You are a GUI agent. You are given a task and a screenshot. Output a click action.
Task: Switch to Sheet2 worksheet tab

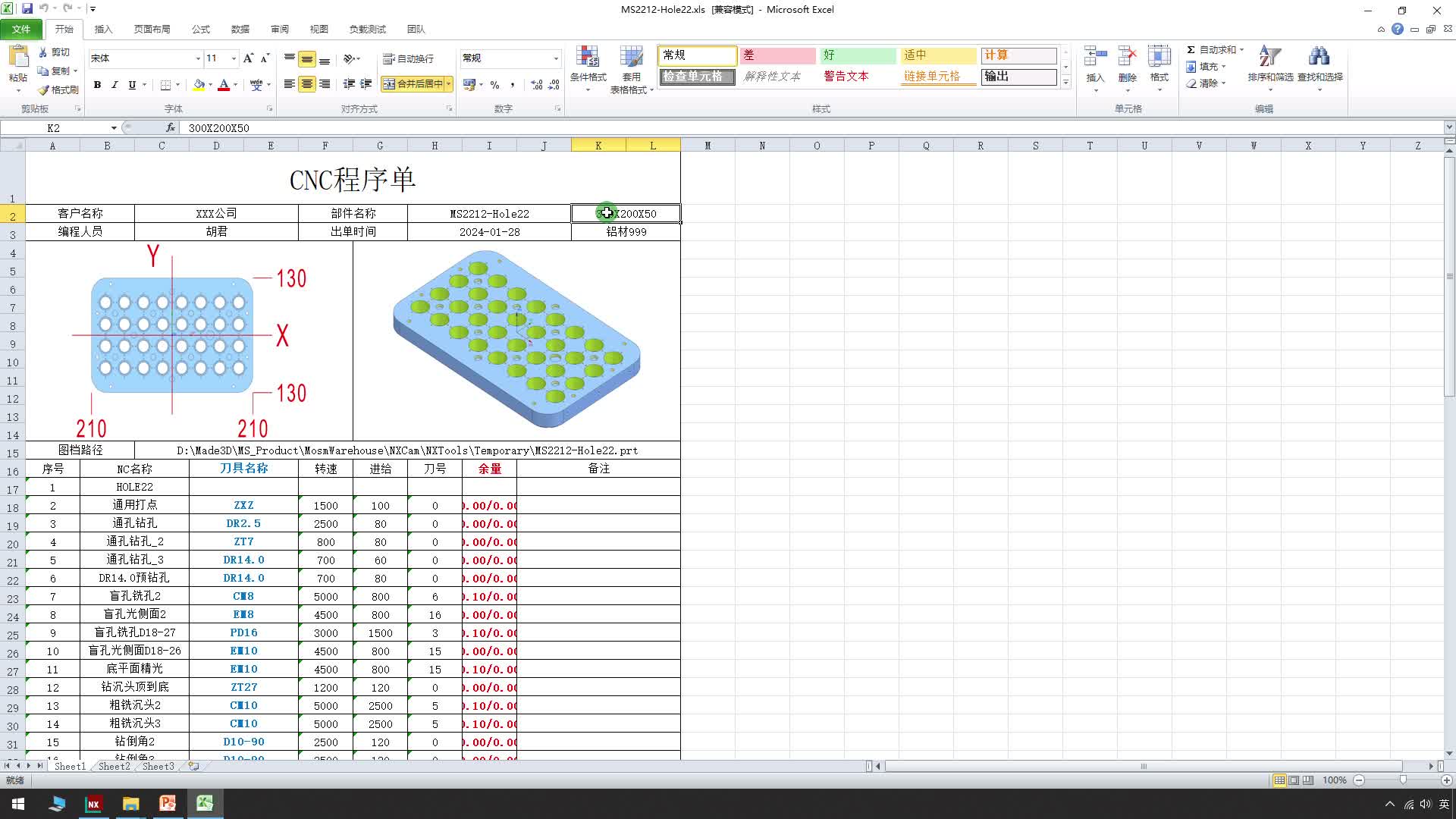click(114, 767)
